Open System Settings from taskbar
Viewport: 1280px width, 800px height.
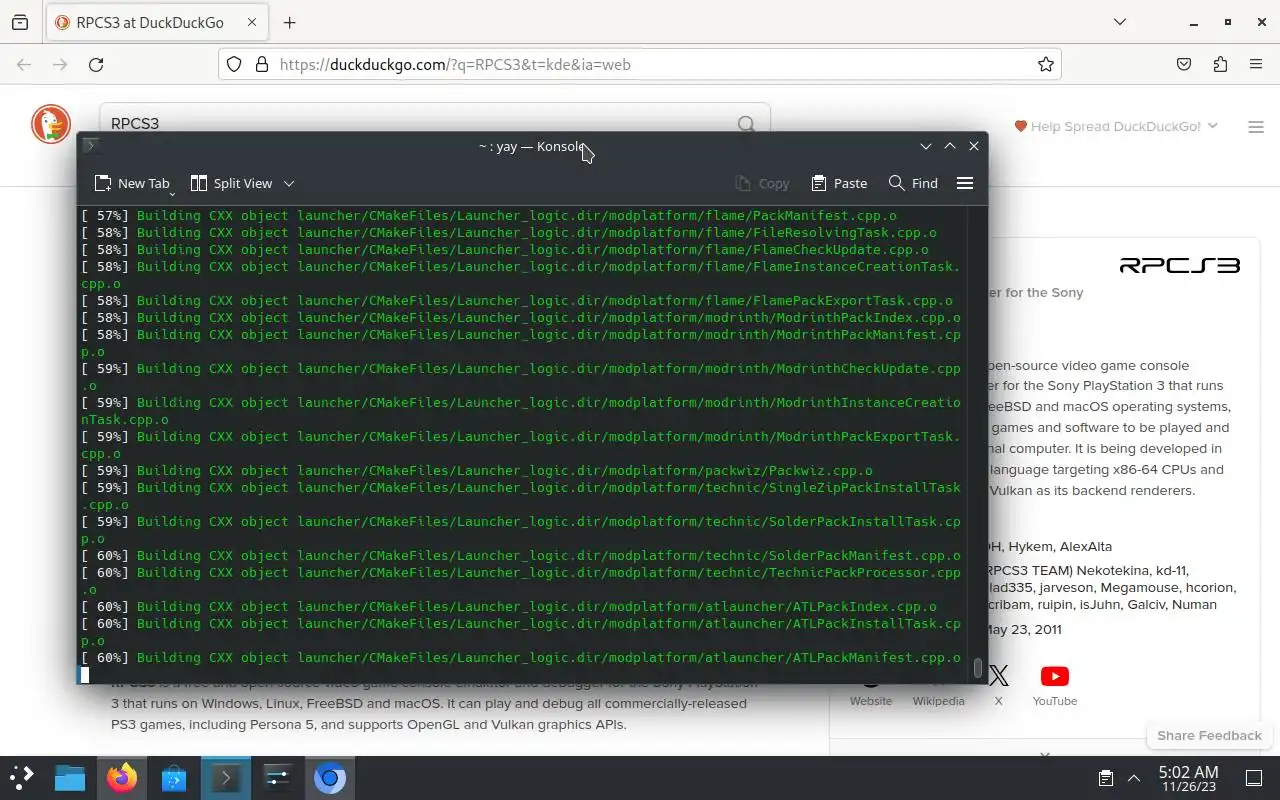tap(278, 777)
